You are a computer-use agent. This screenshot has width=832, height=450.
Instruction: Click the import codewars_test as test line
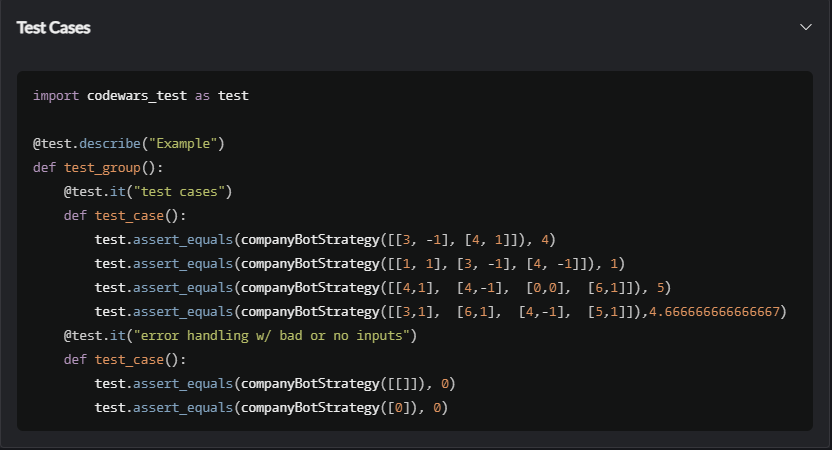[141, 96]
